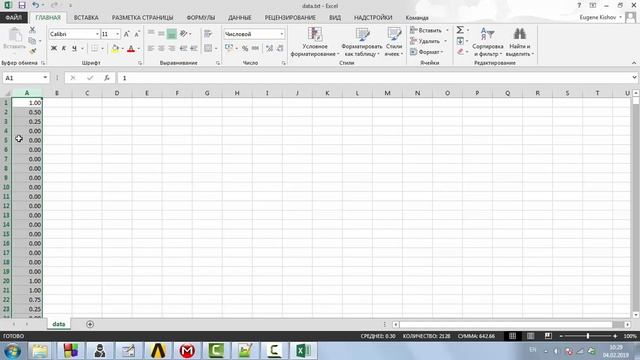The height and width of the screenshot is (360, 640).
Task: Open Sort & Filter (Сортировка и фильтр)
Action: pos(488,42)
